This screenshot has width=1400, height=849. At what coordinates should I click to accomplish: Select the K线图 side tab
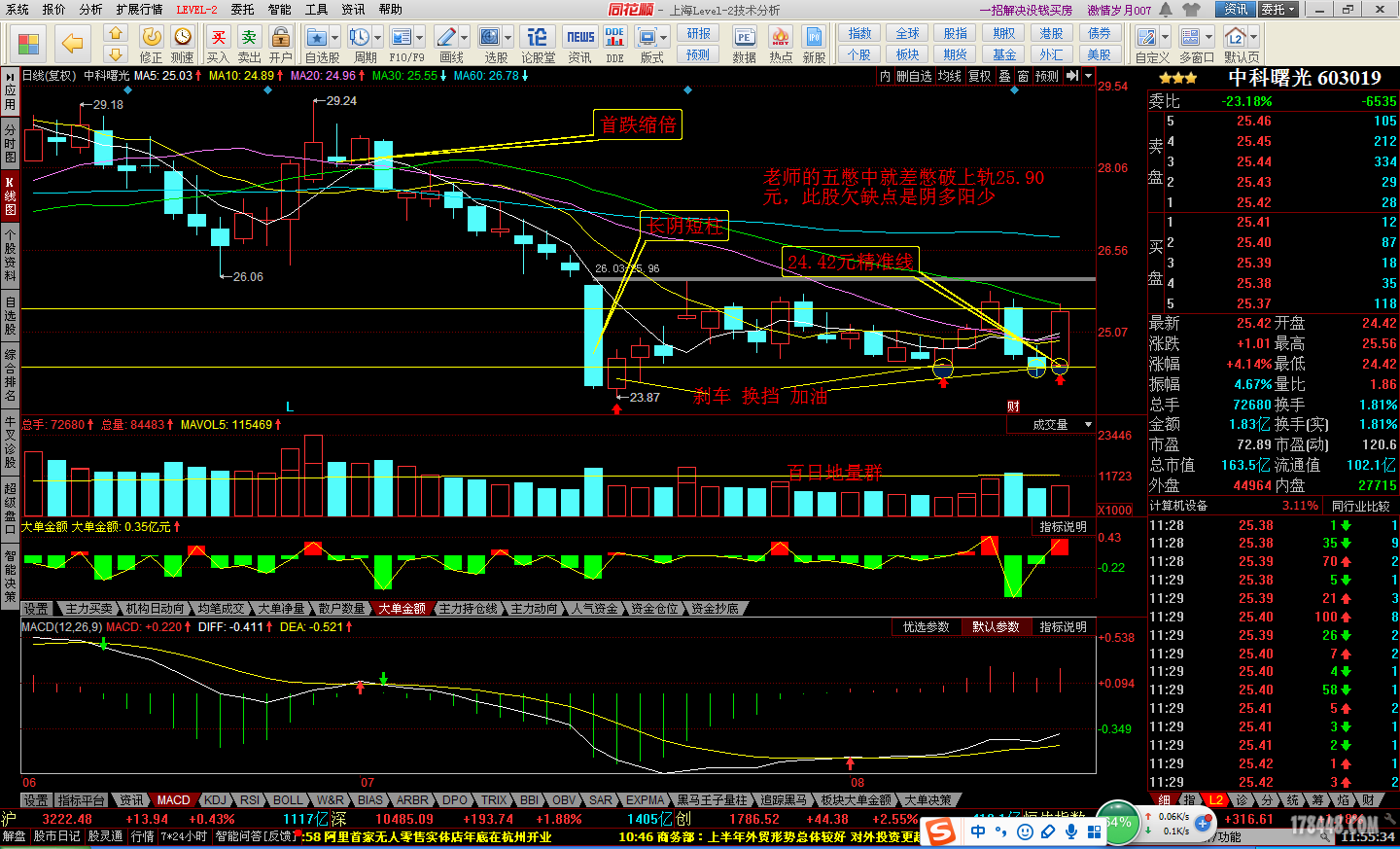(x=10, y=196)
